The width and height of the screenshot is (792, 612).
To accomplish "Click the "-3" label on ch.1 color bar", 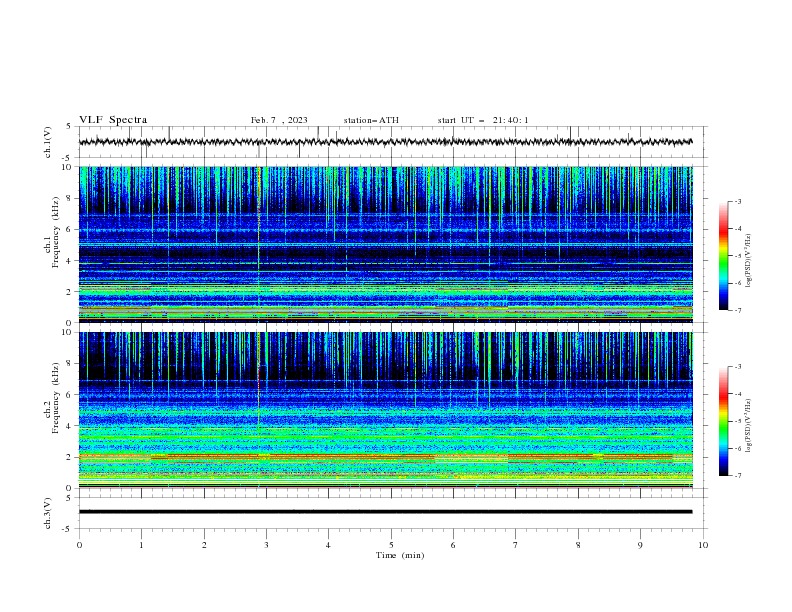I will (737, 201).
